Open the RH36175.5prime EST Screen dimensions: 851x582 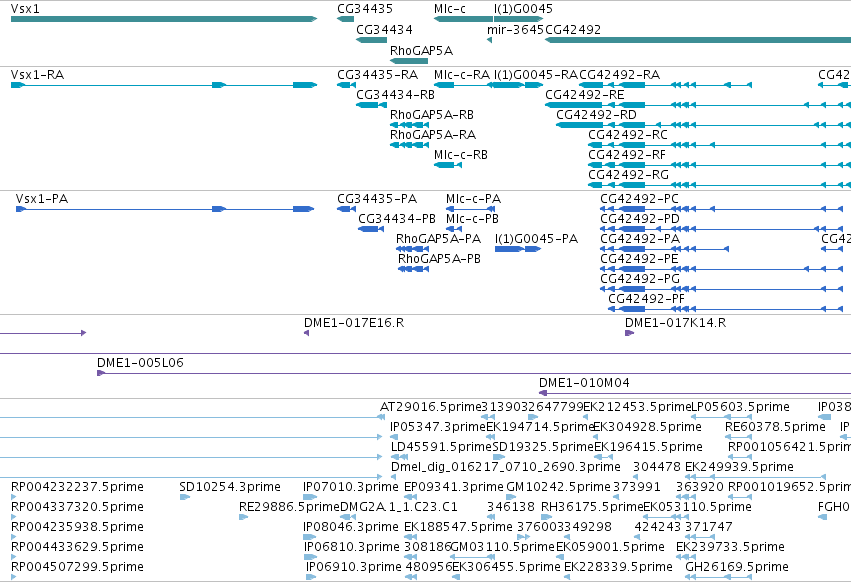tap(545, 517)
